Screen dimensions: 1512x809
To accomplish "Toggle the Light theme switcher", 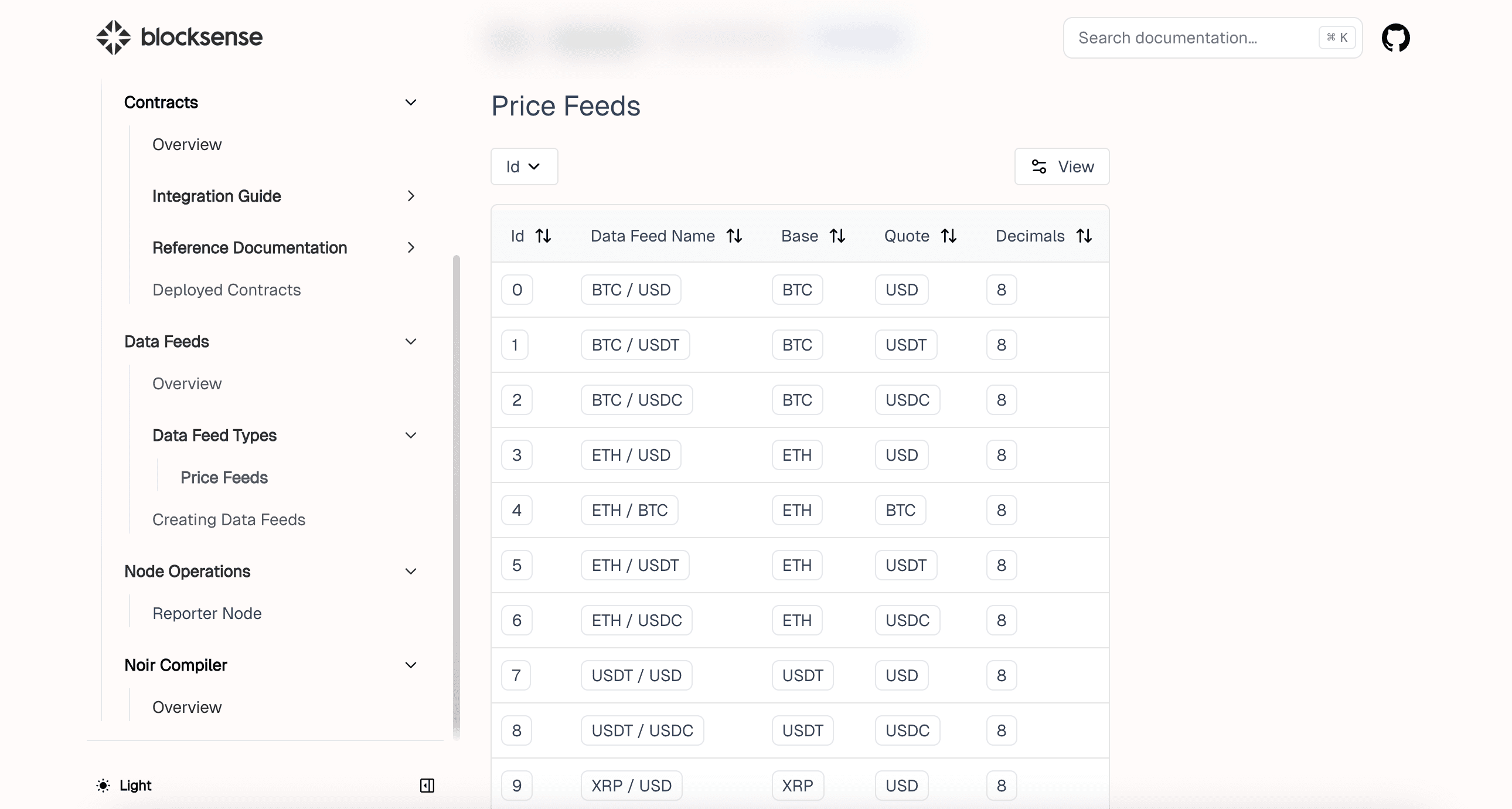I will pos(124,786).
